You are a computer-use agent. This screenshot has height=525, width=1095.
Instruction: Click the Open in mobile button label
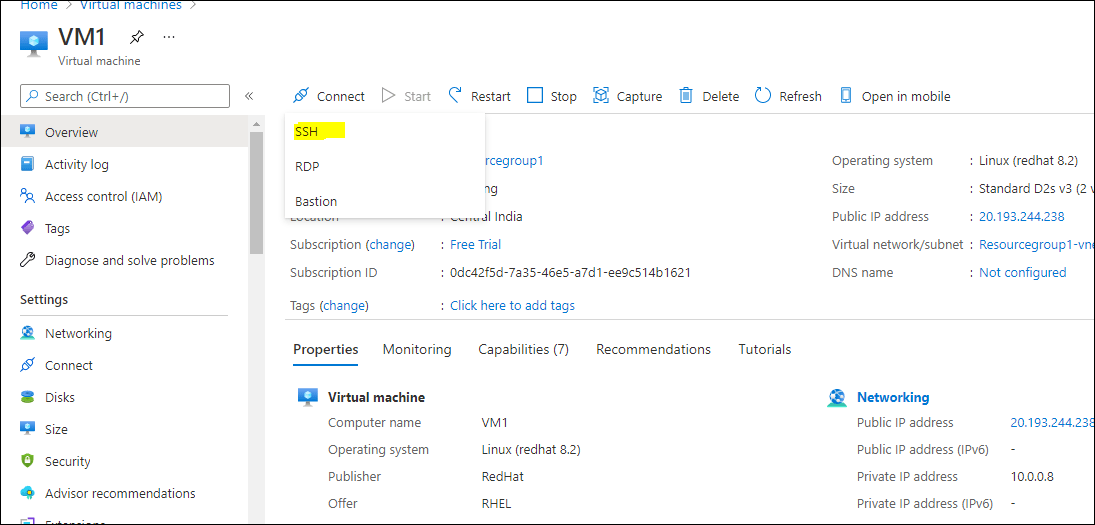click(906, 96)
